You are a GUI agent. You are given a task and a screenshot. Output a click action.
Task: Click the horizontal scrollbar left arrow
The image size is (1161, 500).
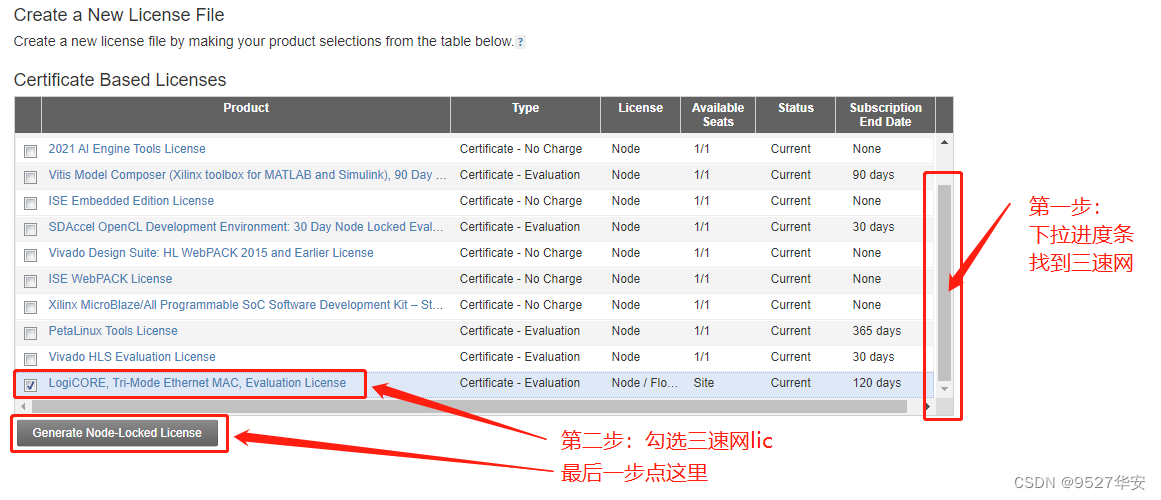point(22,407)
